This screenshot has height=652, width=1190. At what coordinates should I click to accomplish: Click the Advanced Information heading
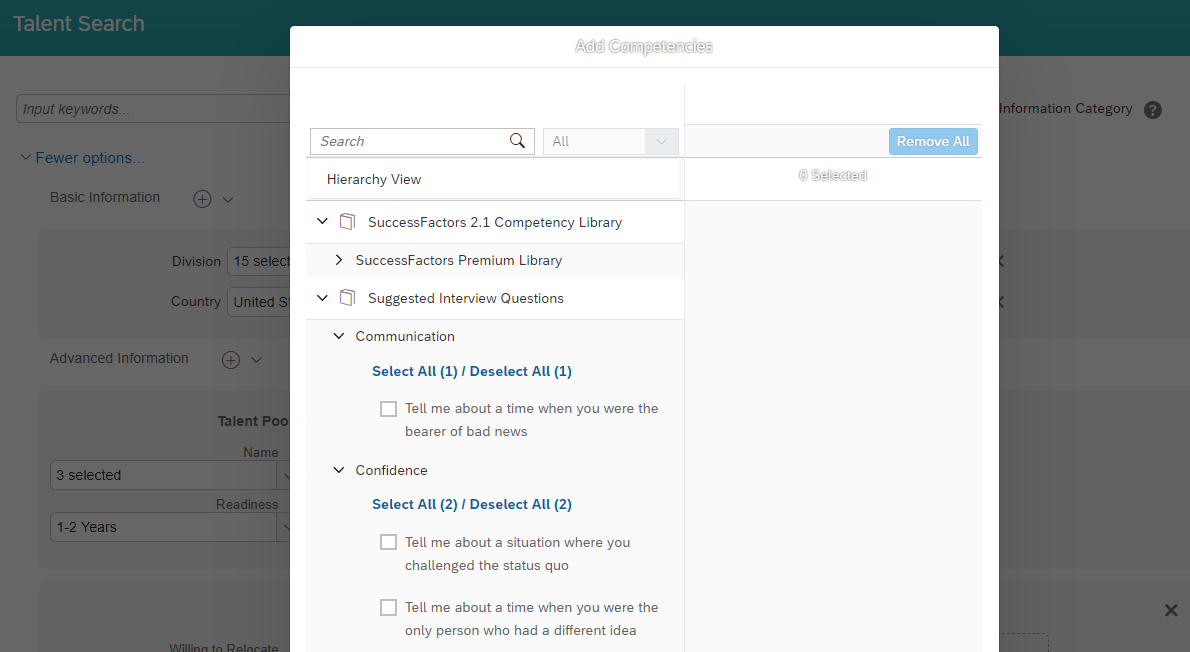point(119,358)
